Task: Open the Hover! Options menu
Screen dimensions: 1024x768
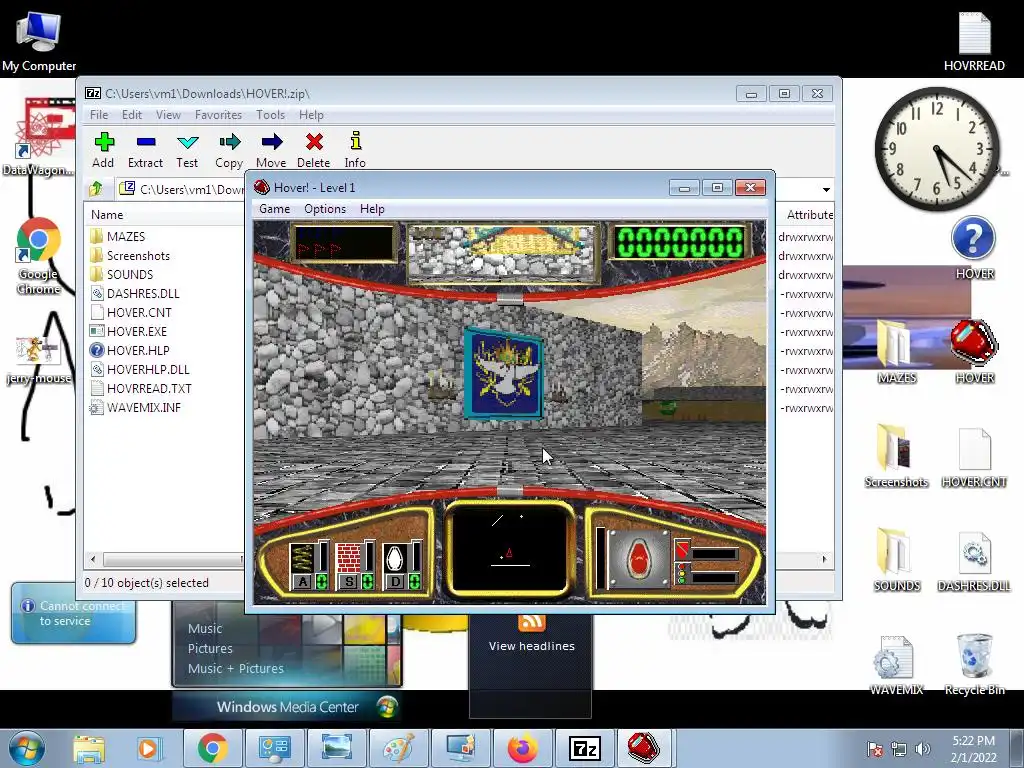Action: [325, 209]
